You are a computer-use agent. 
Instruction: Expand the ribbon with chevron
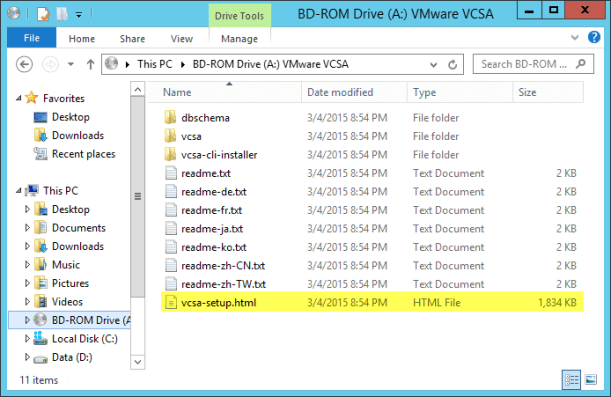[x=574, y=38]
